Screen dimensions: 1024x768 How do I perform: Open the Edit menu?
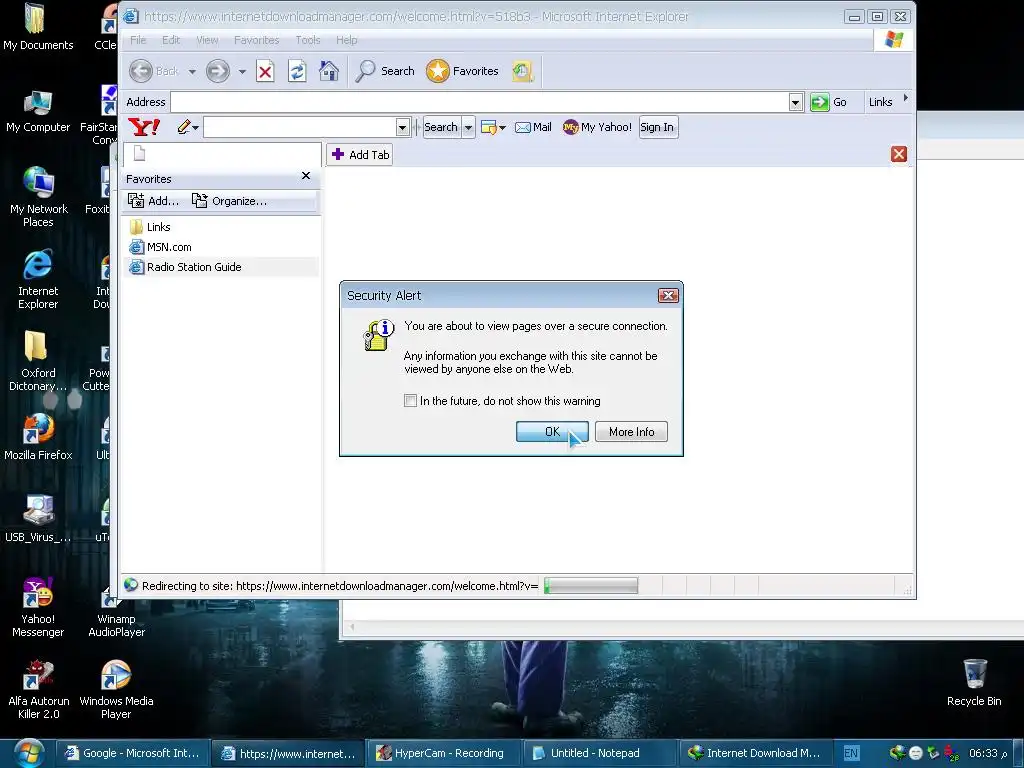[171, 40]
